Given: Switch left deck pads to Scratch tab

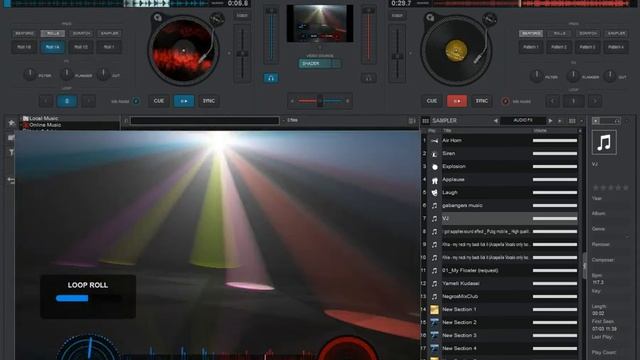Looking at the screenshot, I should [81, 33].
